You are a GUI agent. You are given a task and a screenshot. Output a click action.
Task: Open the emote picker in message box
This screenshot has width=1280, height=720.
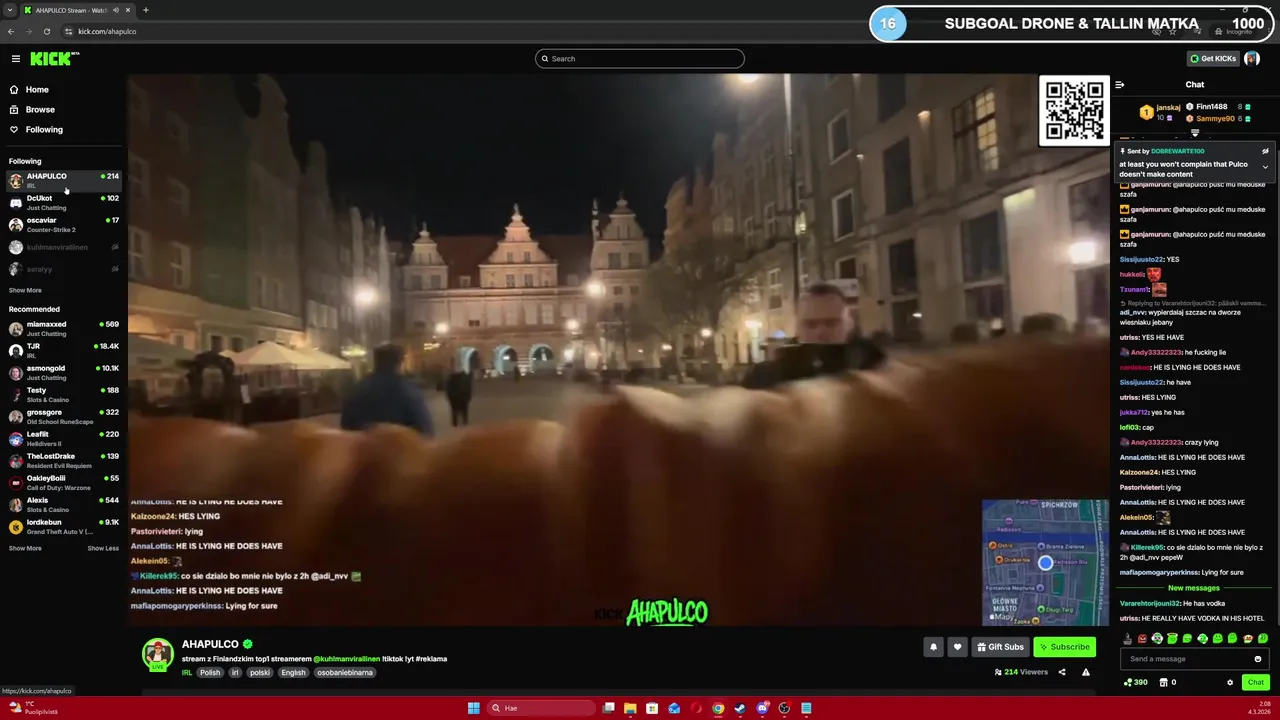point(1258,659)
